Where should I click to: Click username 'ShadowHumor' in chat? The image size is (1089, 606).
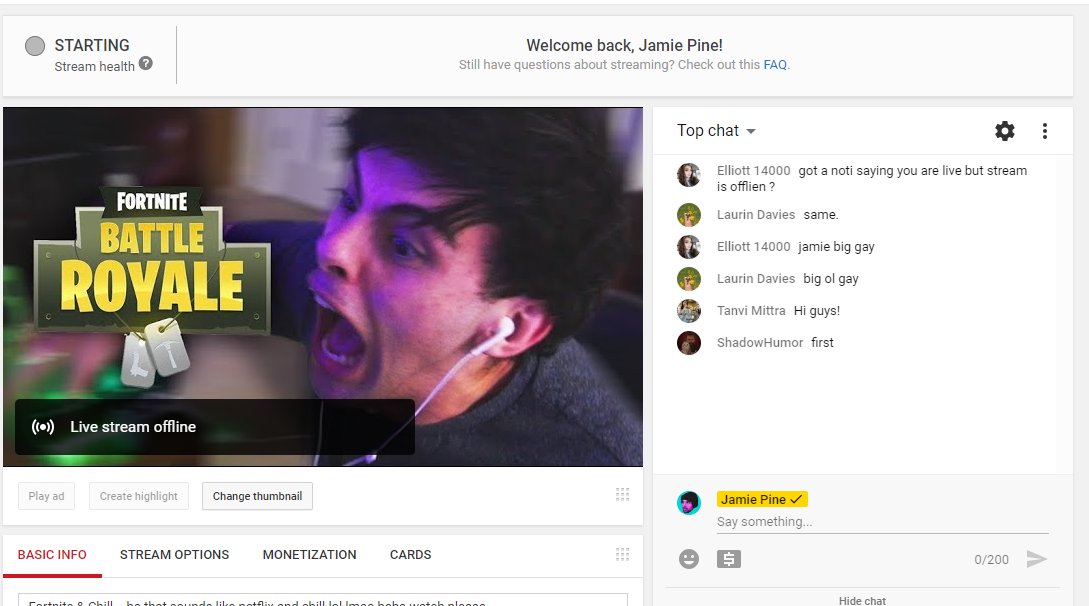point(760,342)
